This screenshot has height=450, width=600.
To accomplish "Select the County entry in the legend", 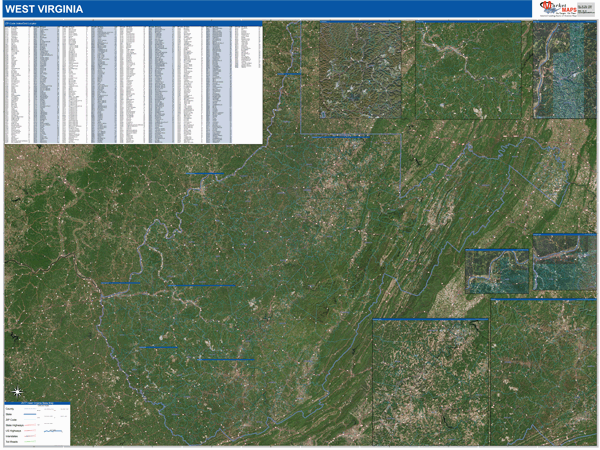I will point(10,409).
